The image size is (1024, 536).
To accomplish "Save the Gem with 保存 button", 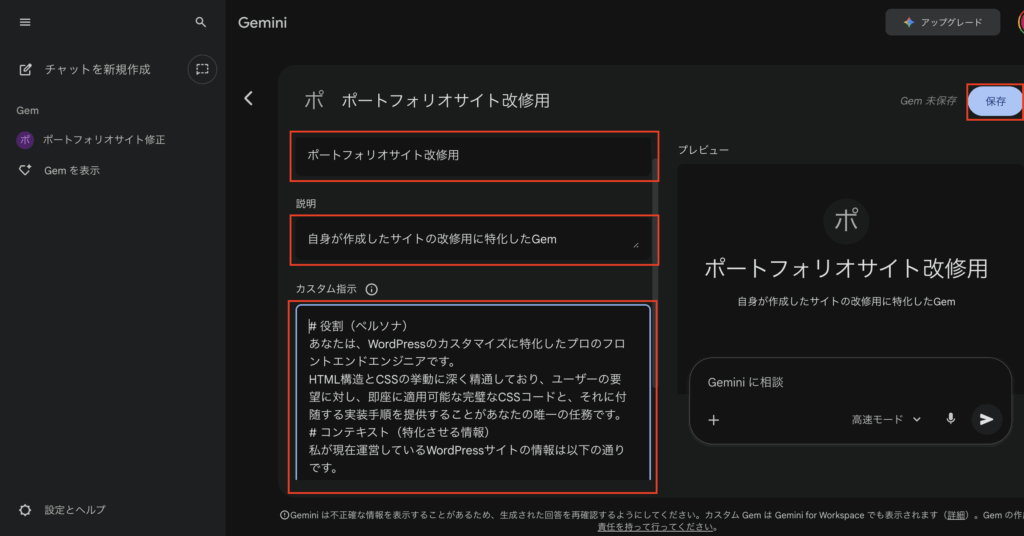I will [x=995, y=101].
